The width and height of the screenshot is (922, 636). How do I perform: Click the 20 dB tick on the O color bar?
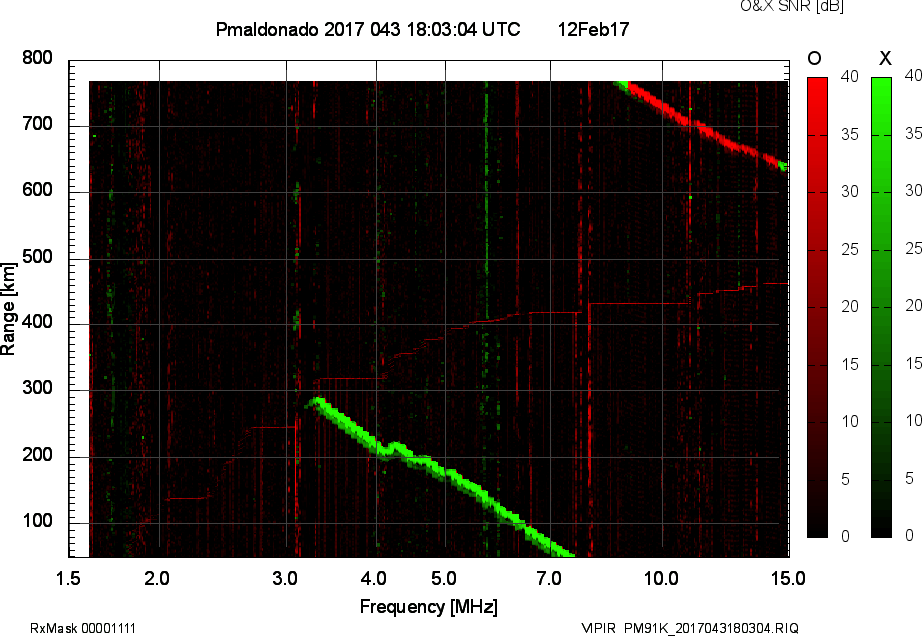(849, 306)
